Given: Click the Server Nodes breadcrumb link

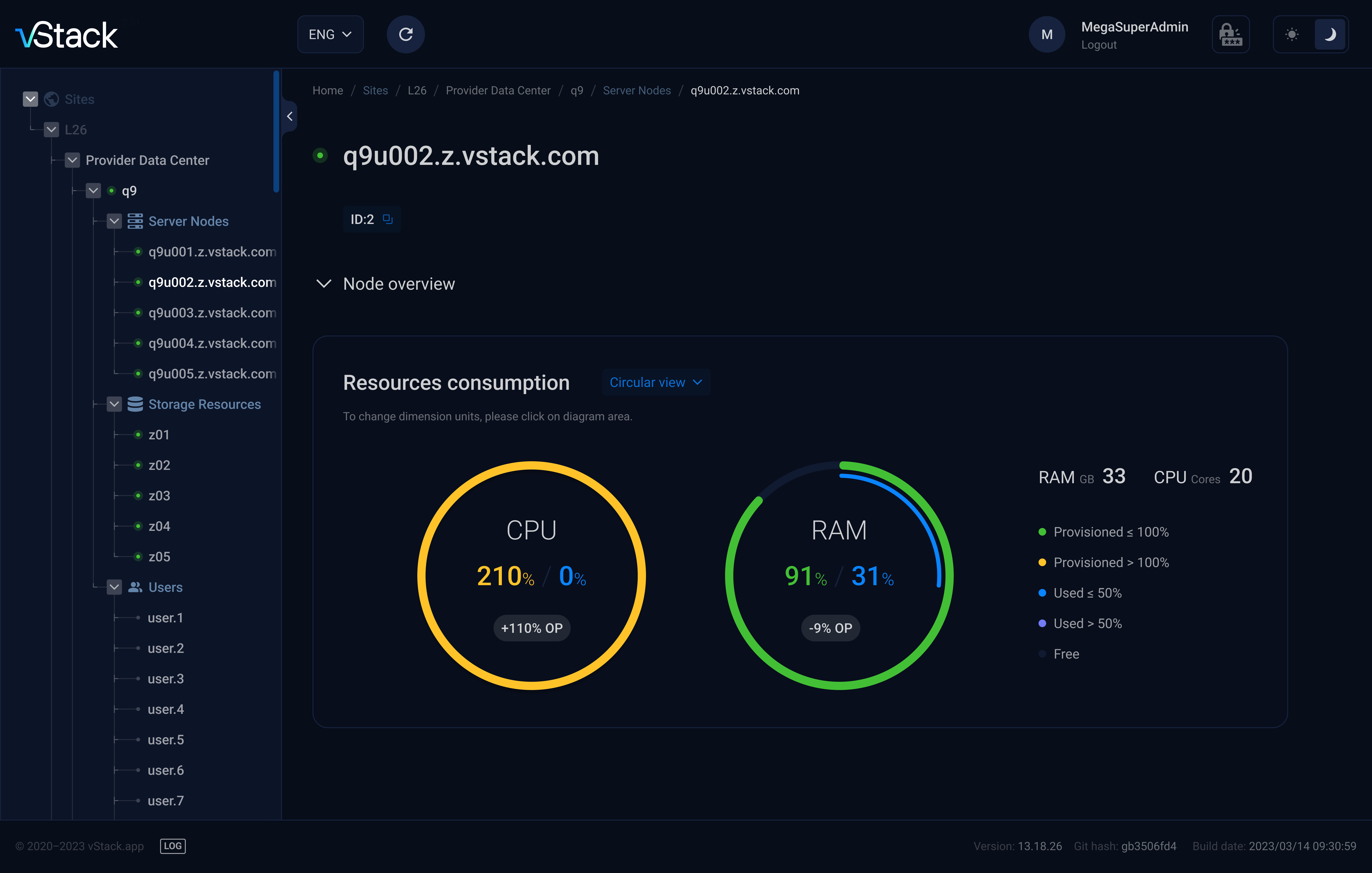Looking at the screenshot, I should point(636,91).
